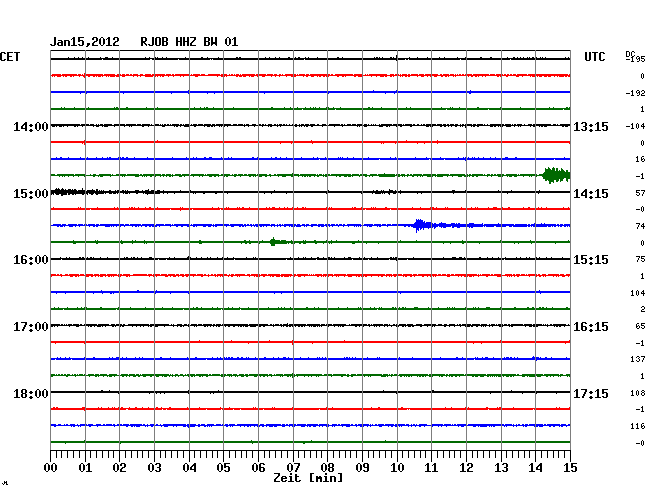This screenshot has width=650, height=494.
Task: Click the DC offset value 65
Action: coord(640,327)
